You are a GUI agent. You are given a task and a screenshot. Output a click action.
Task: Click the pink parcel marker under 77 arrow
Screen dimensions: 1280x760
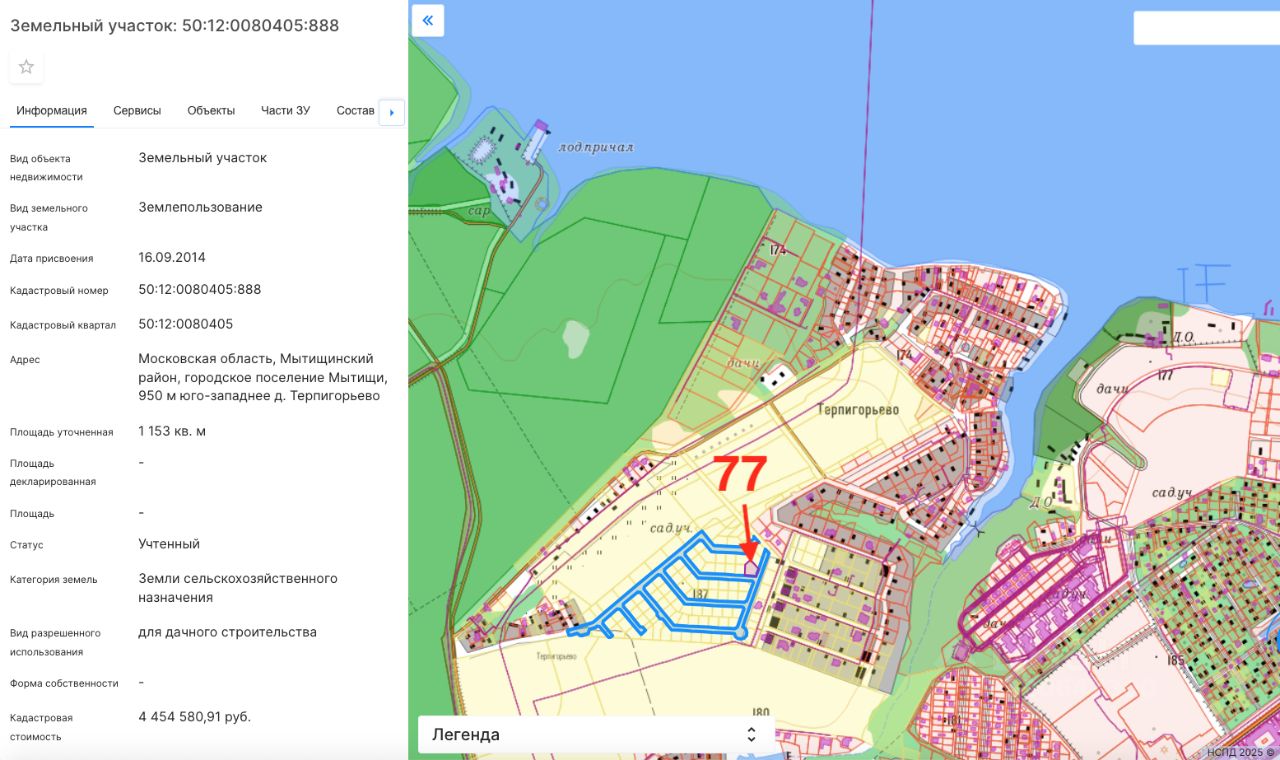point(751,567)
